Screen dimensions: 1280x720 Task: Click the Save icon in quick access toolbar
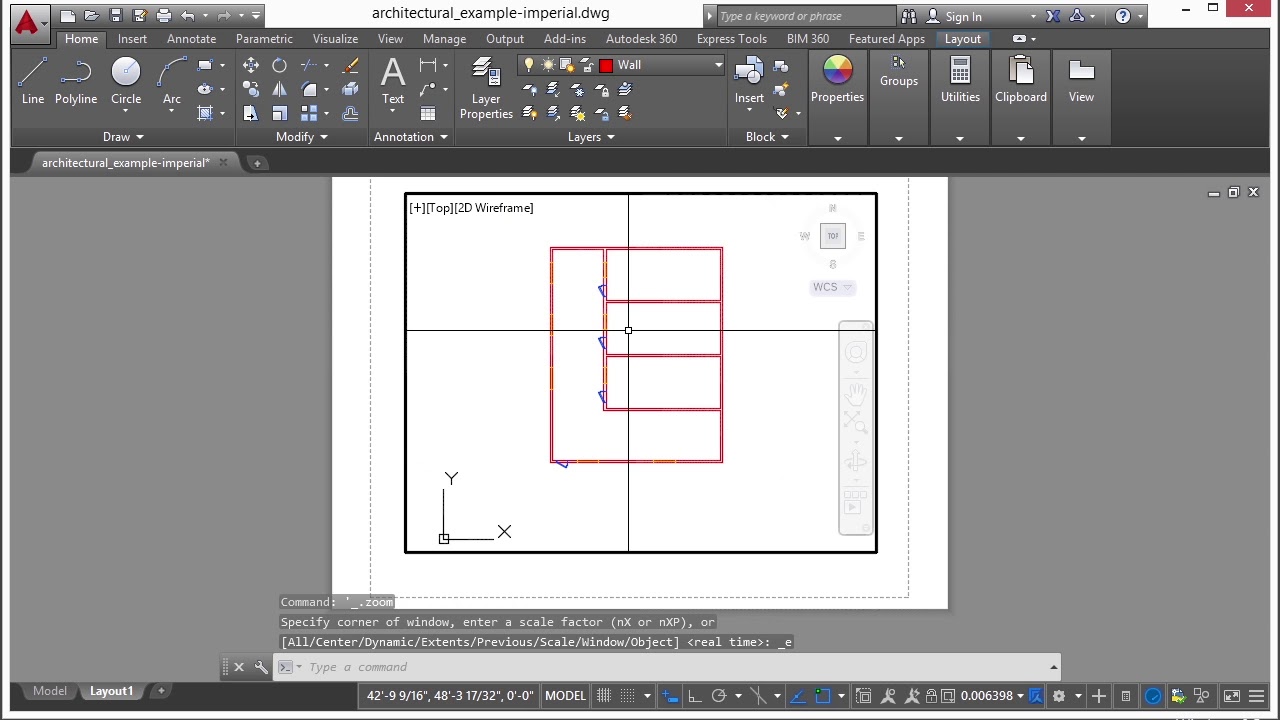(x=115, y=16)
